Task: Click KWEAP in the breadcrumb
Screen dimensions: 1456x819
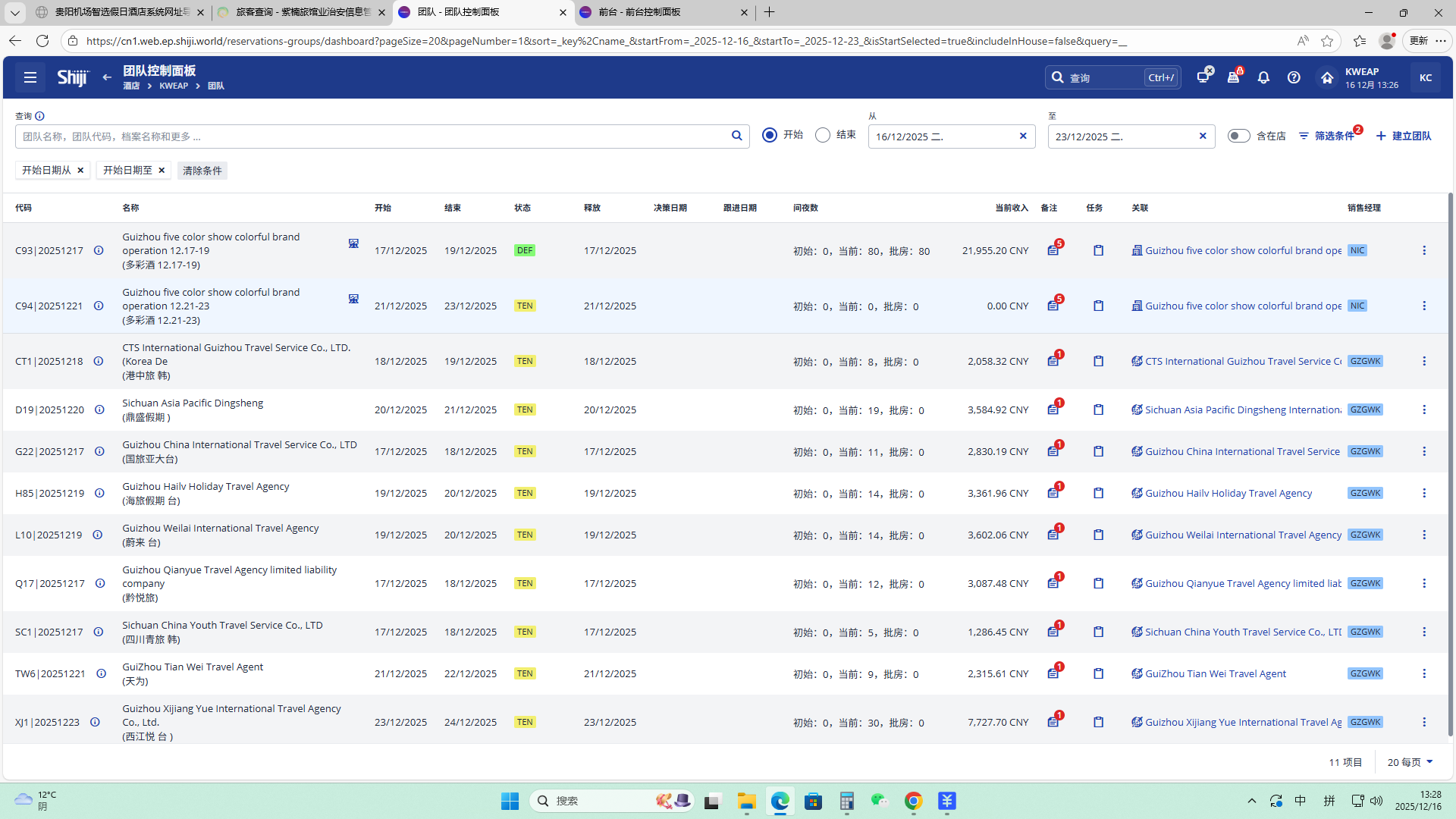Action: pyautogui.click(x=174, y=86)
